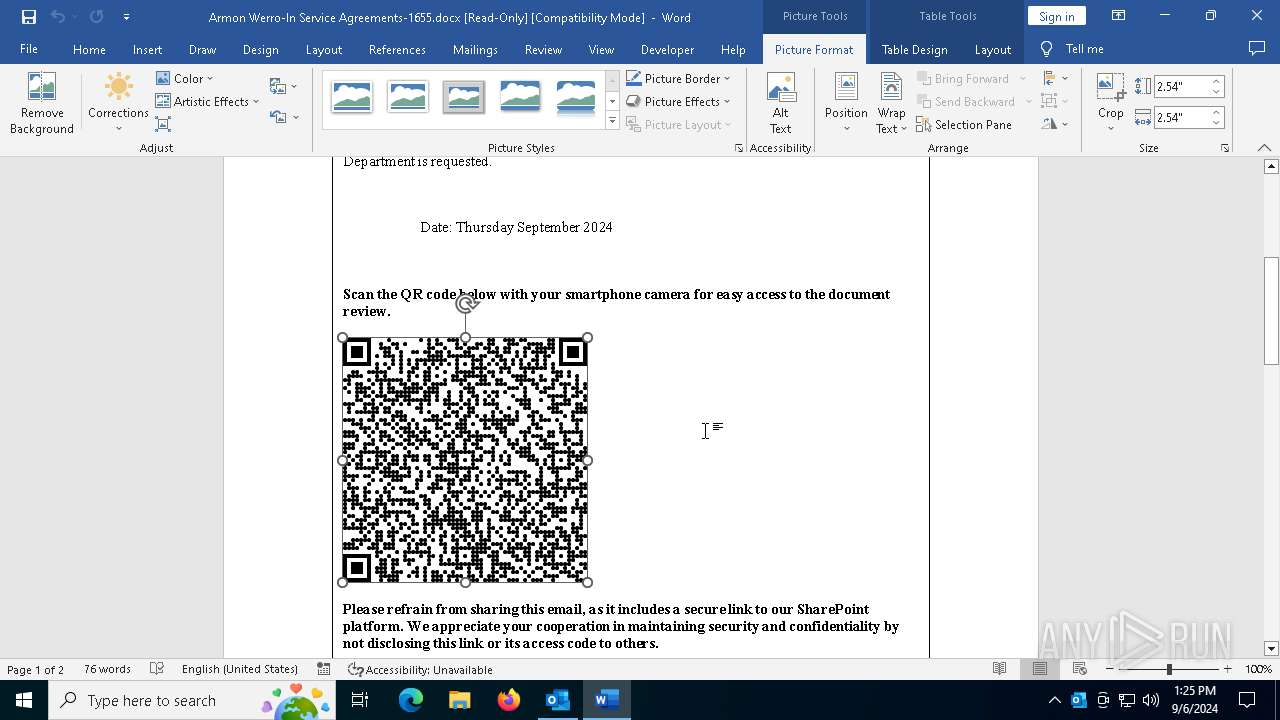The image size is (1280, 720).
Task: Open the References tab
Action: [x=397, y=49]
